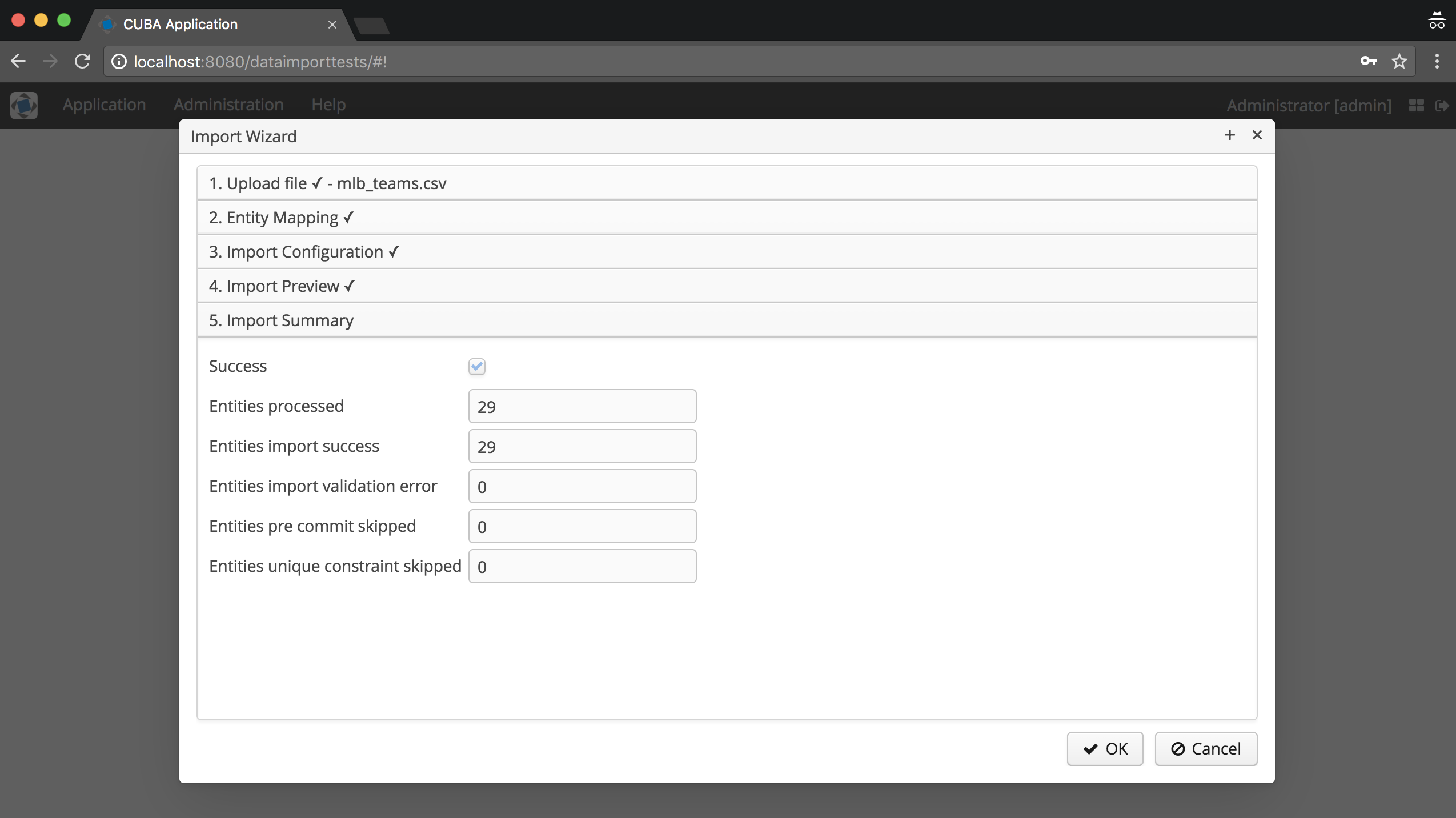Viewport: 1456px width, 818px height.
Task: Click the Entities unique constraint skipped label
Action: point(335,566)
